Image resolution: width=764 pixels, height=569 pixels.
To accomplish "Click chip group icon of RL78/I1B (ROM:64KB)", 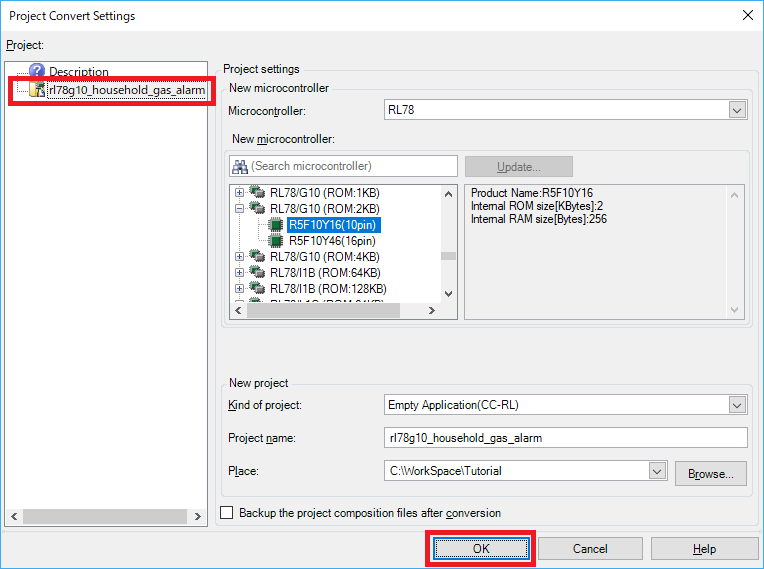I will [257, 271].
